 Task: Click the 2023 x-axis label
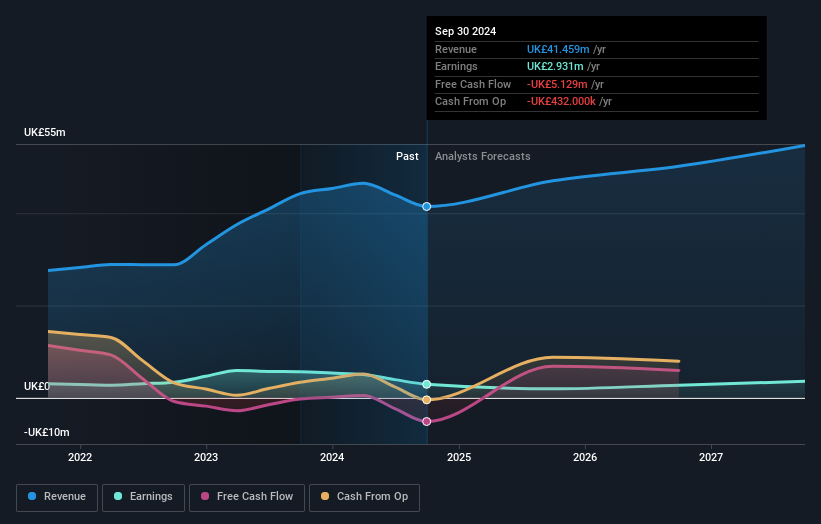[x=206, y=458]
